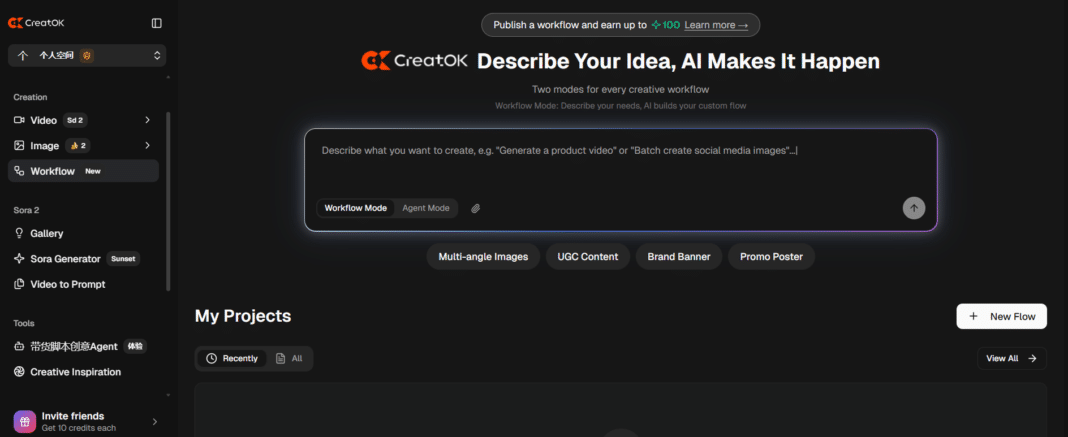Switch to Agent Mode

point(426,208)
